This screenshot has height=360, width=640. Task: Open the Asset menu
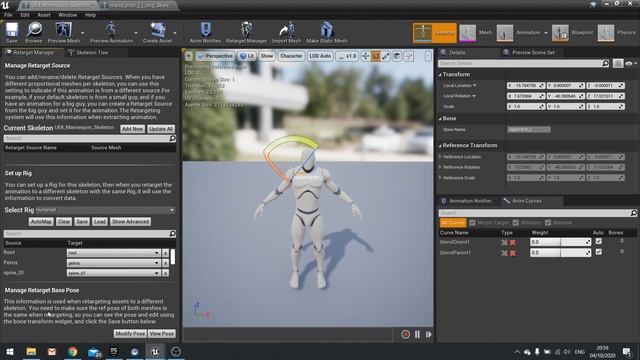coord(44,15)
